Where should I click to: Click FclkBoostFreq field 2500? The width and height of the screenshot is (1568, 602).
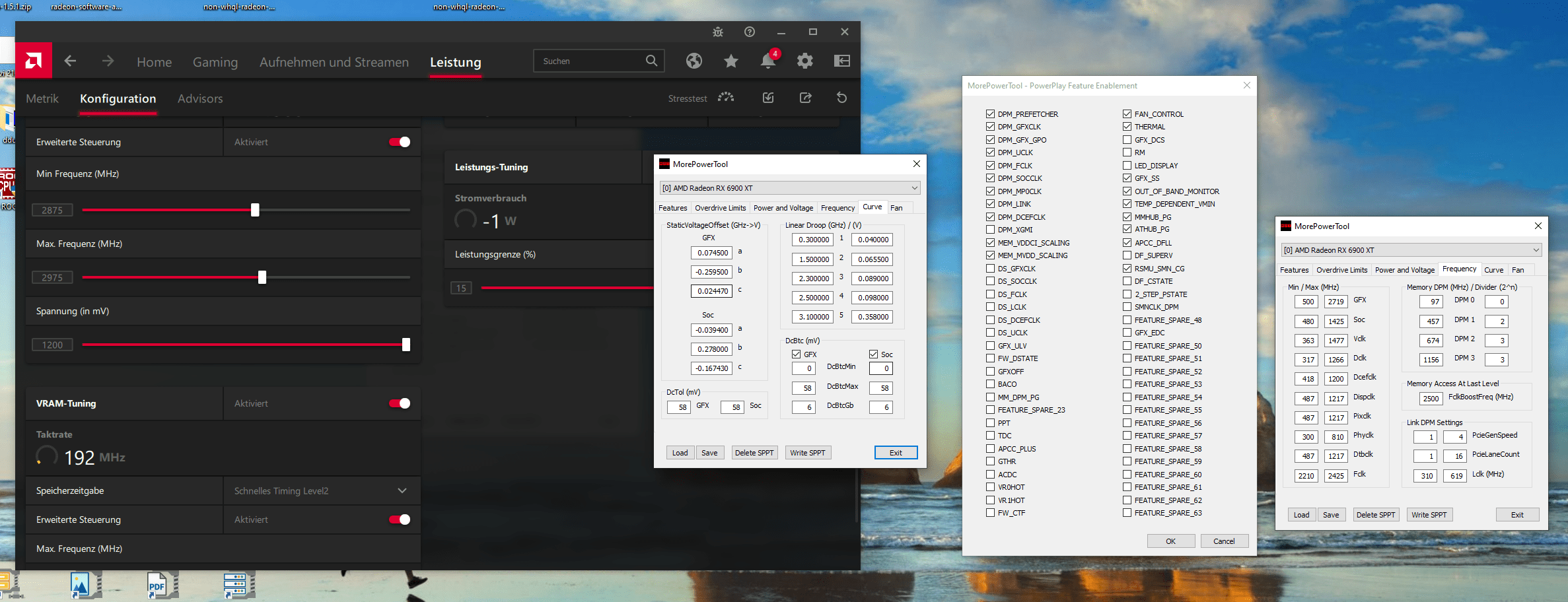1431,399
